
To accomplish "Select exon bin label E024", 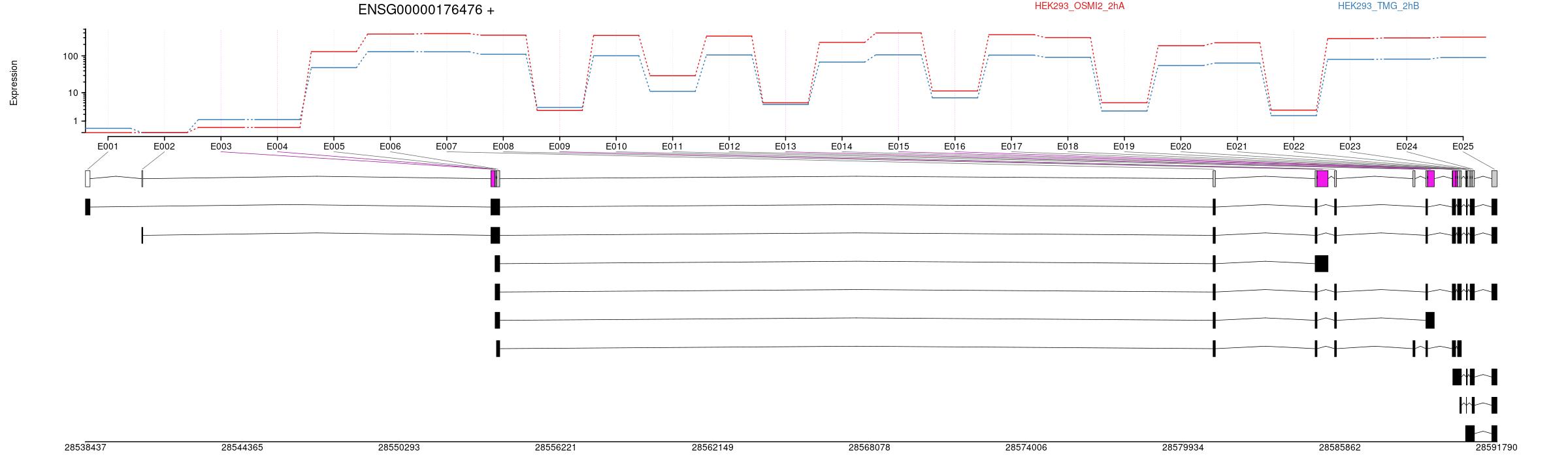I will coord(1407,147).
